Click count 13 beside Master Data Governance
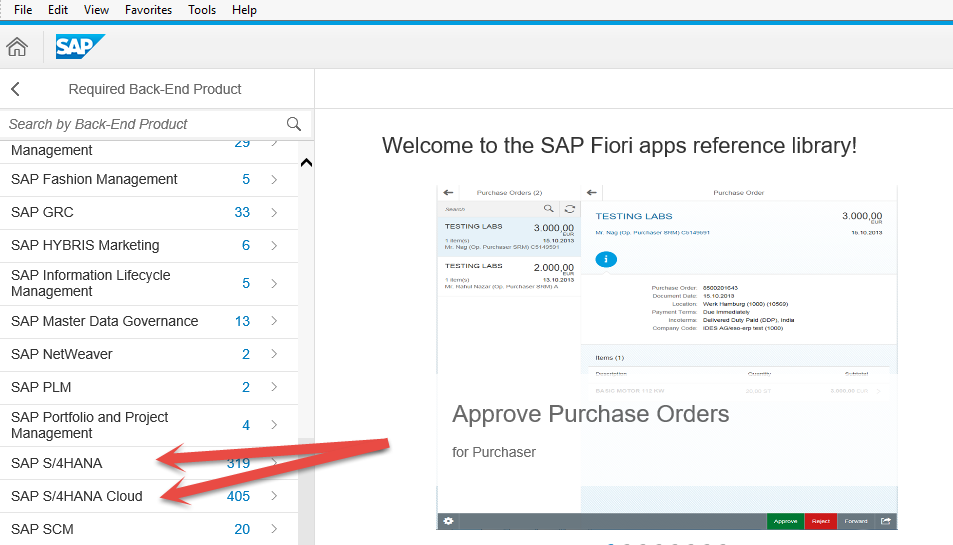This screenshot has height=545, width=953. coord(242,321)
